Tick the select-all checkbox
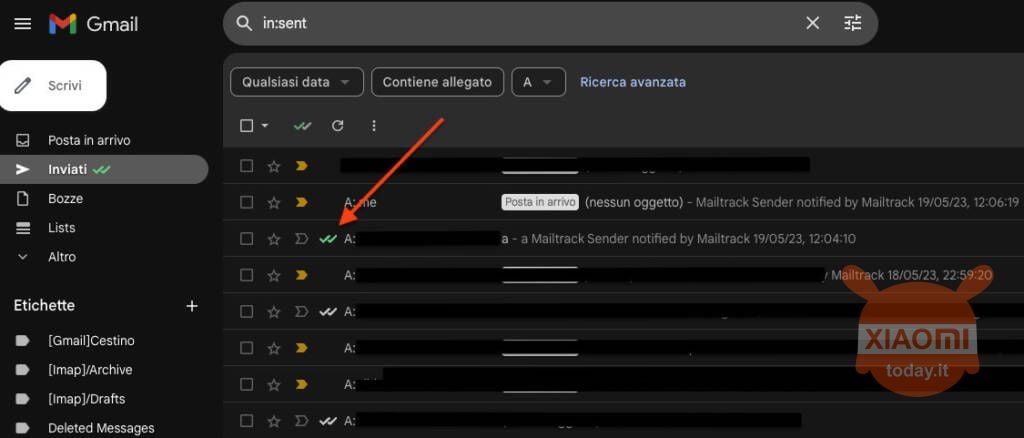This screenshot has height=438, width=1024. [246, 125]
